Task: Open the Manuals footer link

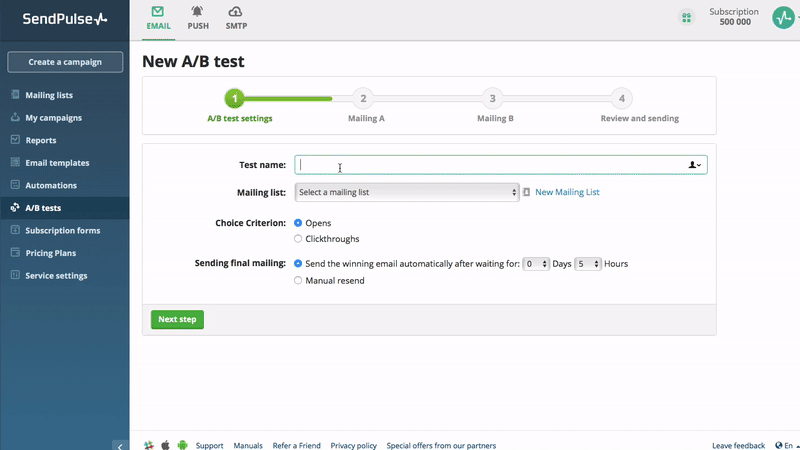Action: coord(248,445)
